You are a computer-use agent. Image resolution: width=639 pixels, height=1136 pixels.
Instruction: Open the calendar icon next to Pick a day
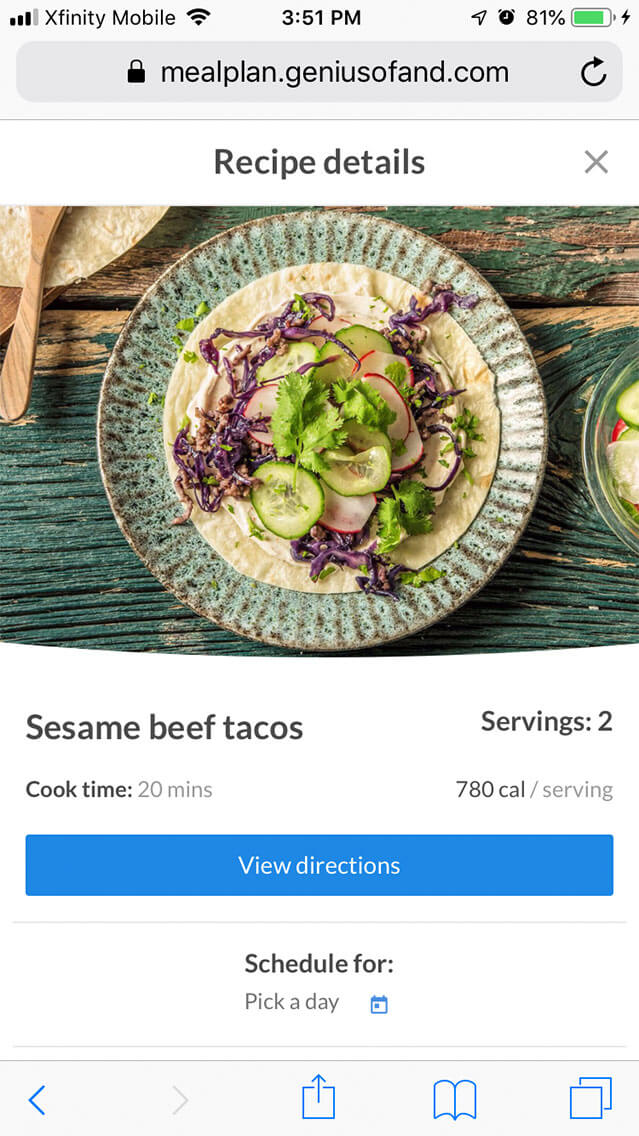pyautogui.click(x=379, y=1004)
